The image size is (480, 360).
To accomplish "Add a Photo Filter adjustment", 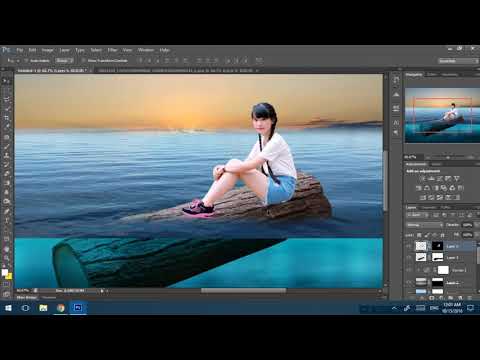I will 444,188.
